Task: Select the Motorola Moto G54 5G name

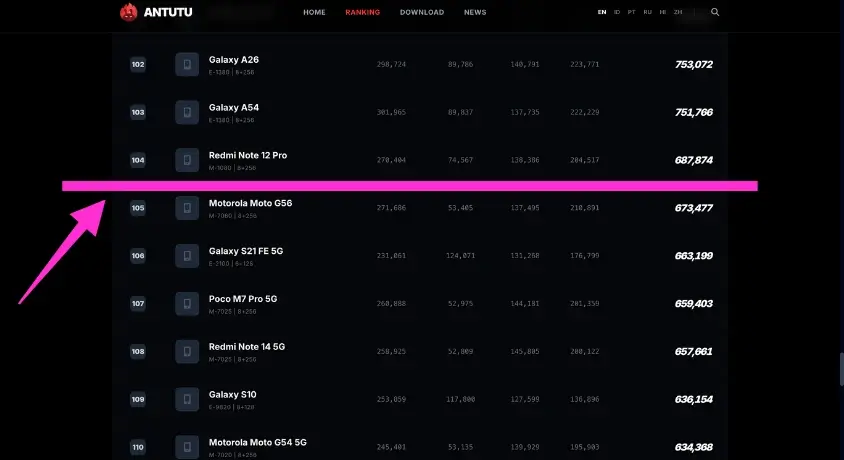Action: point(258,443)
